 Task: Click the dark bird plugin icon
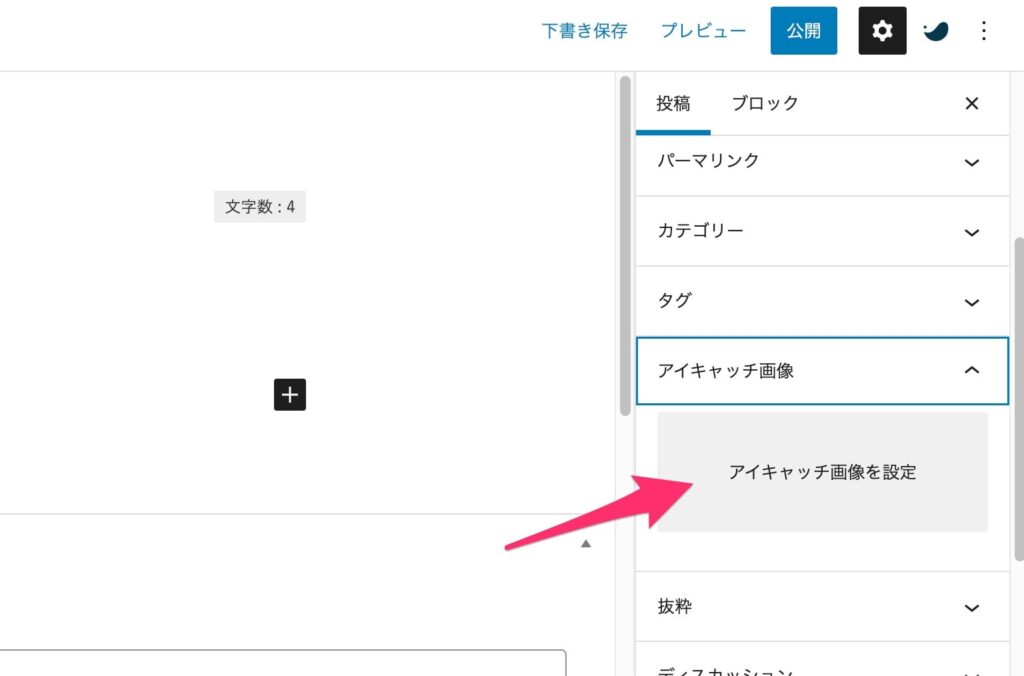[x=935, y=31]
